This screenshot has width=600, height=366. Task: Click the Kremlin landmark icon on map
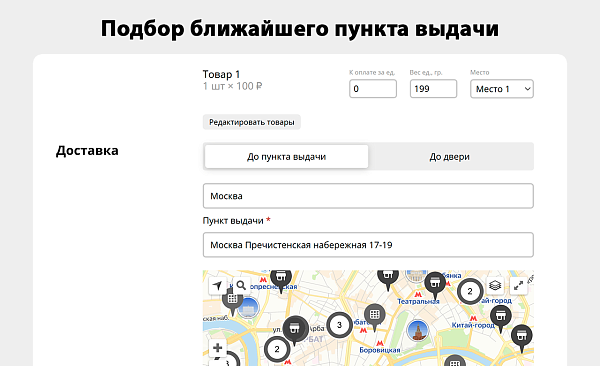point(418,330)
